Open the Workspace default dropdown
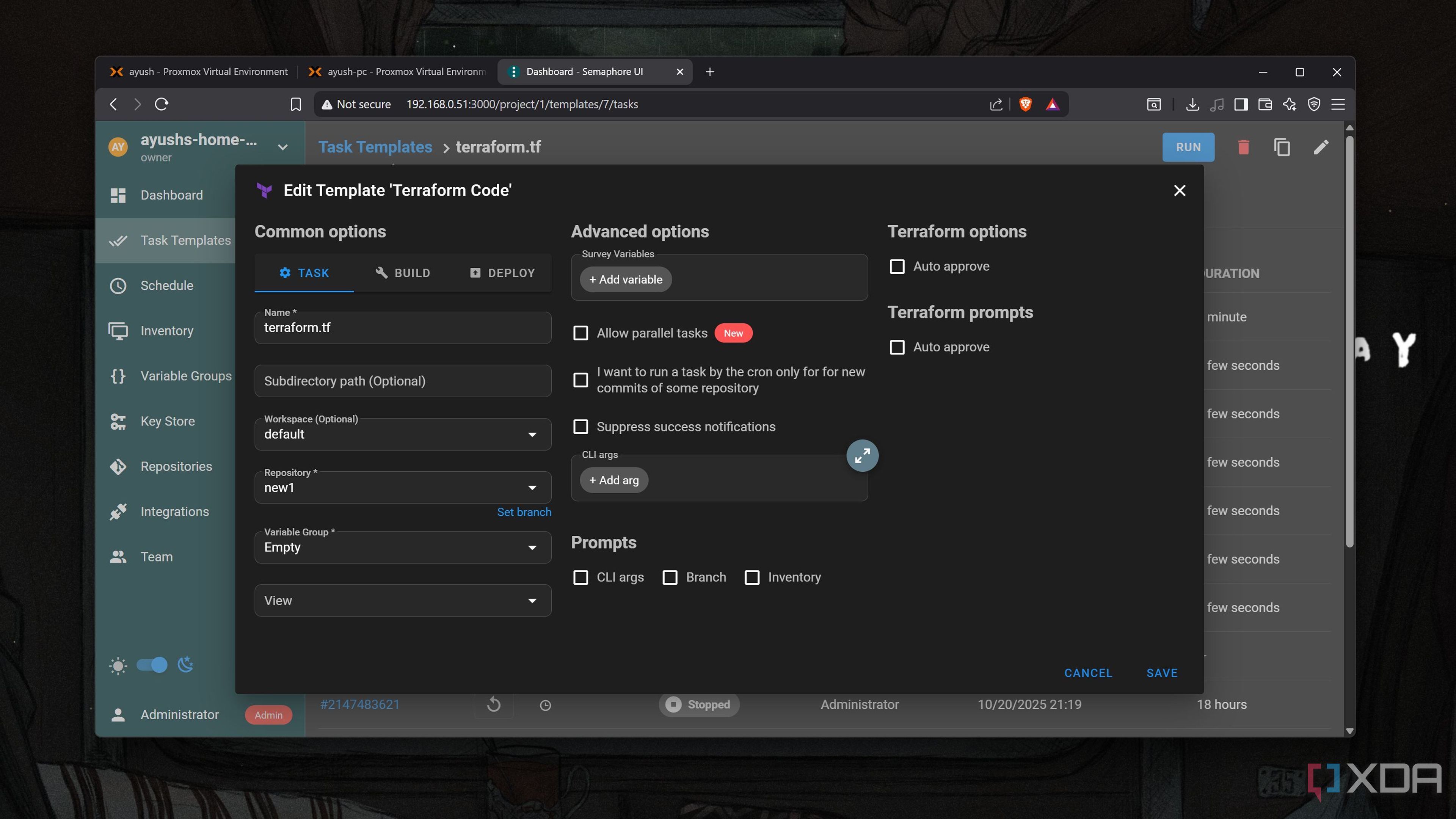This screenshot has width=1456, height=819. [x=402, y=434]
